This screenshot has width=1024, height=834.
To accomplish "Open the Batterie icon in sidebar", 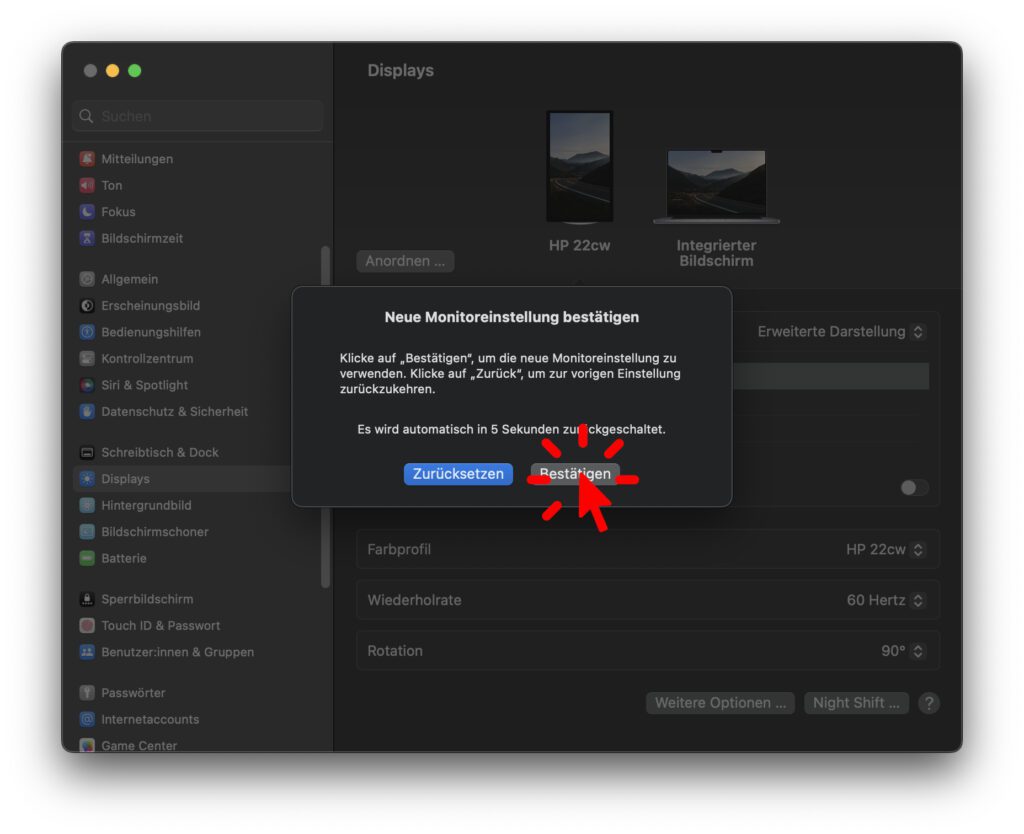I will (x=87, y=558).
